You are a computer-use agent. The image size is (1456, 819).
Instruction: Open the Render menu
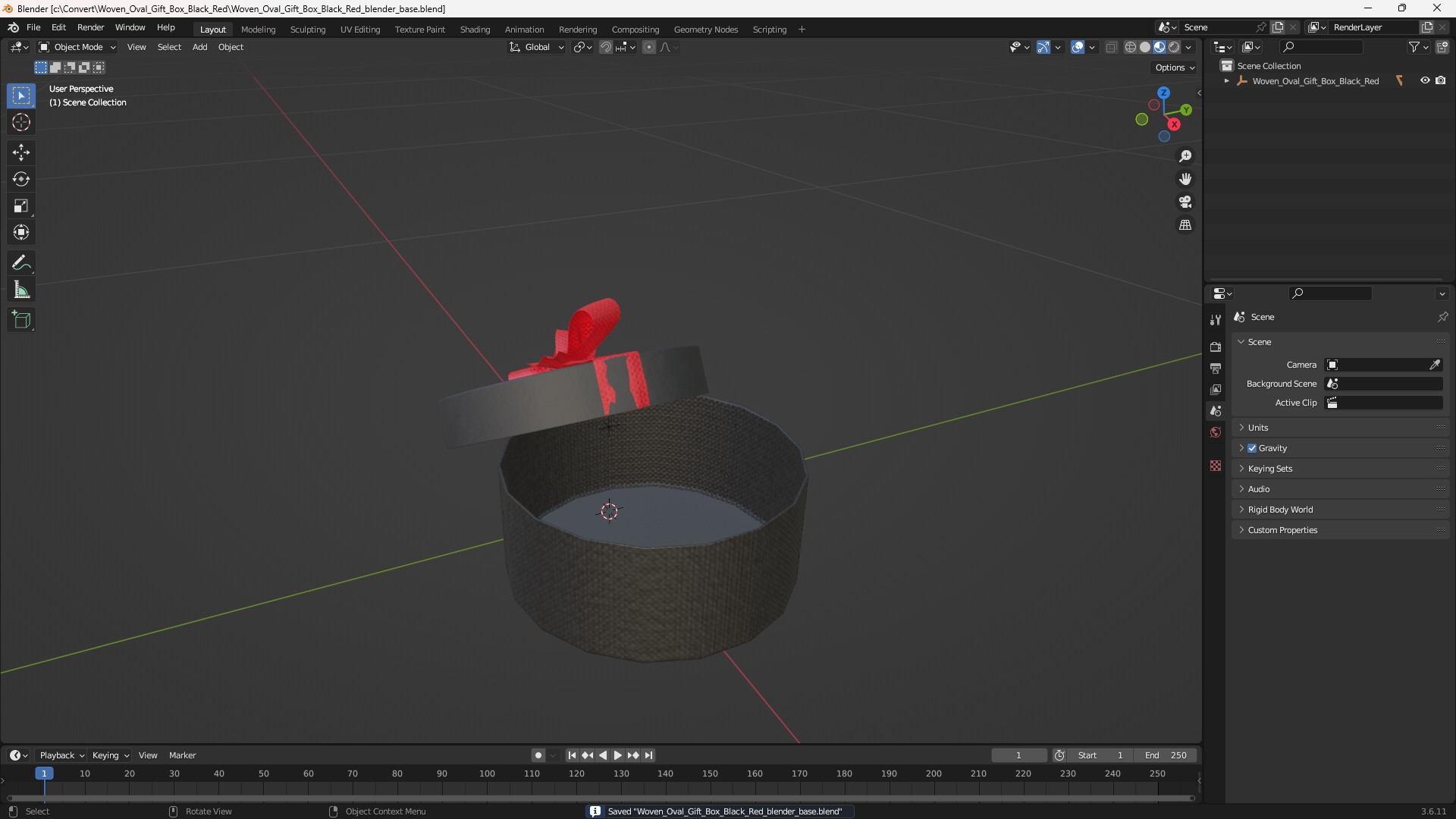point(90,27)
